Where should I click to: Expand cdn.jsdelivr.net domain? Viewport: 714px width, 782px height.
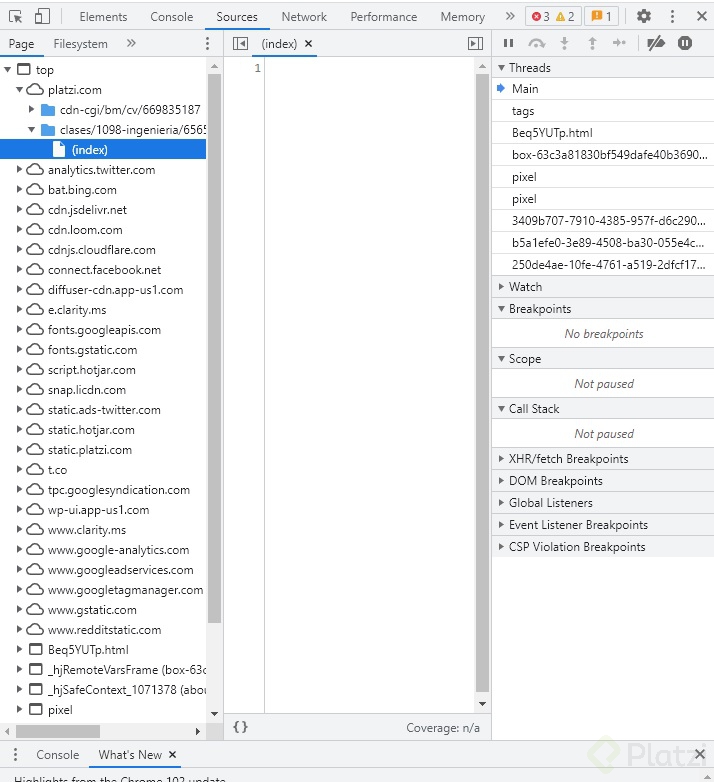click(x=19, y=209)
